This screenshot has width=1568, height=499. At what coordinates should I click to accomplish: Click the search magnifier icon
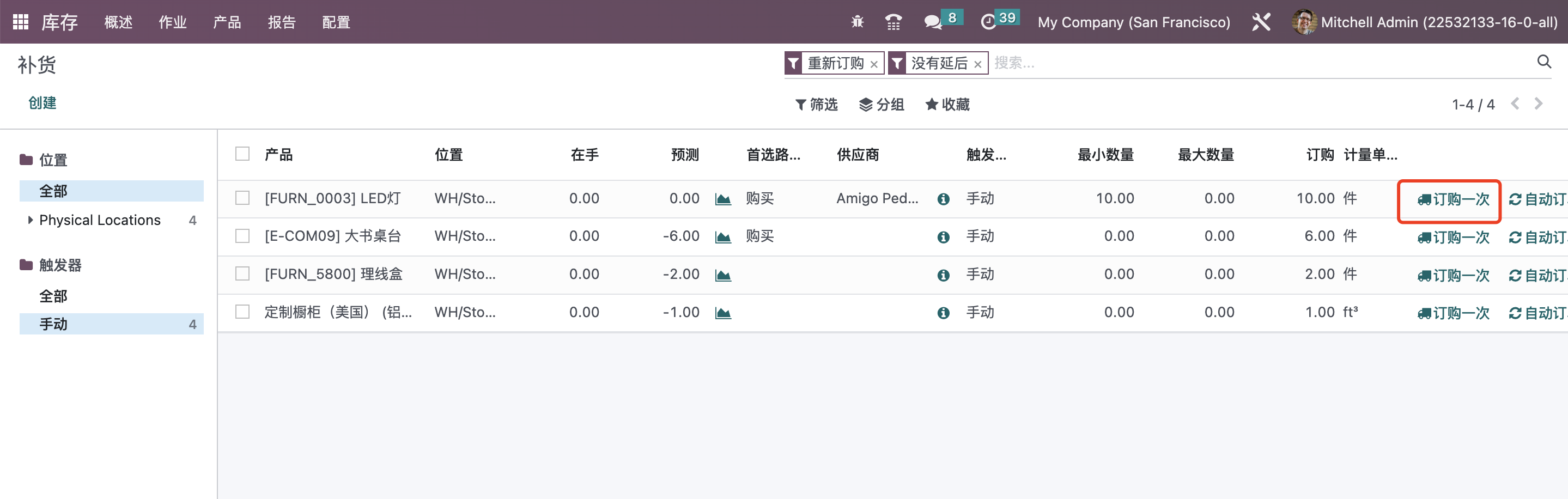pos(1543,62)
